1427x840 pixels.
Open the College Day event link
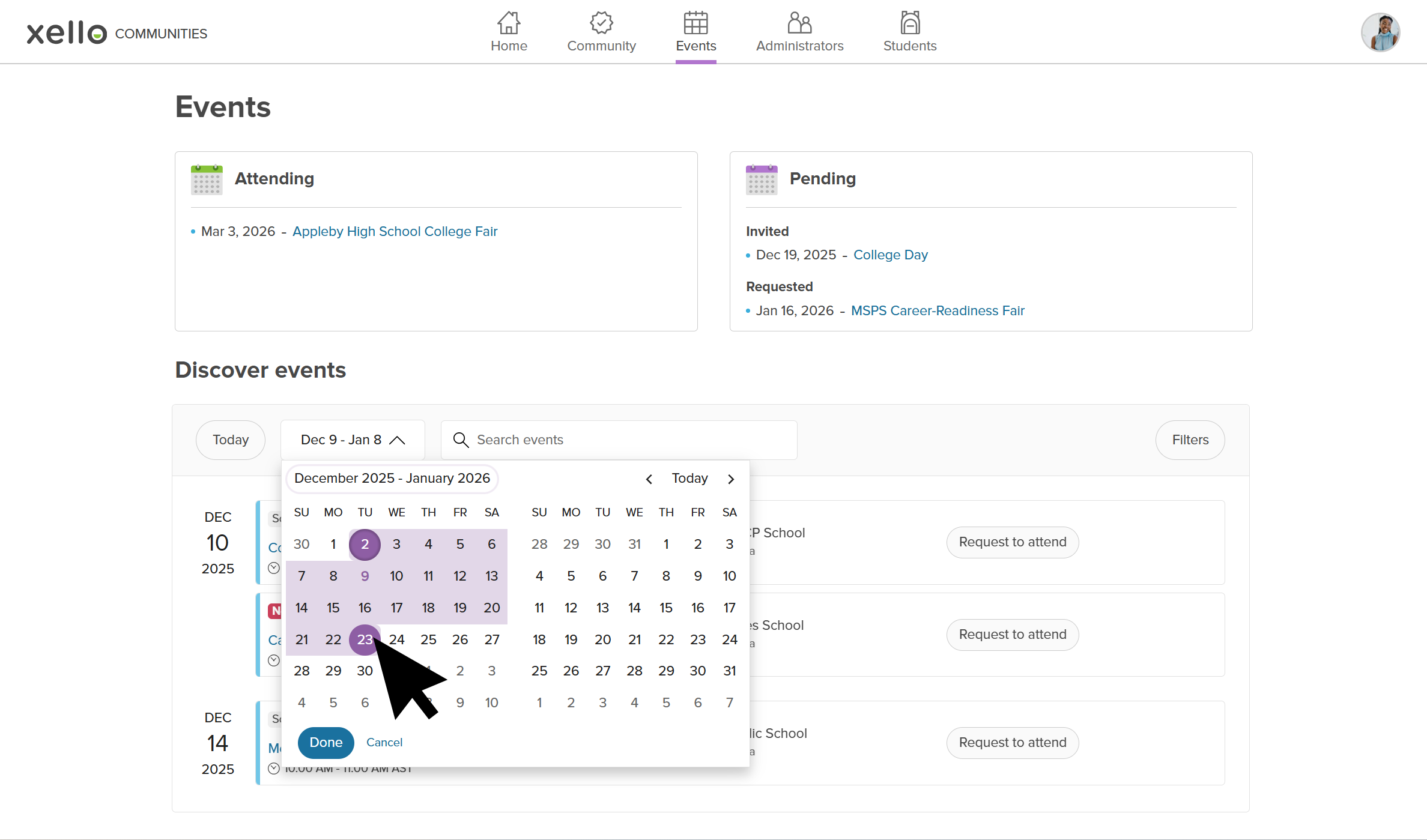(891, 255)
